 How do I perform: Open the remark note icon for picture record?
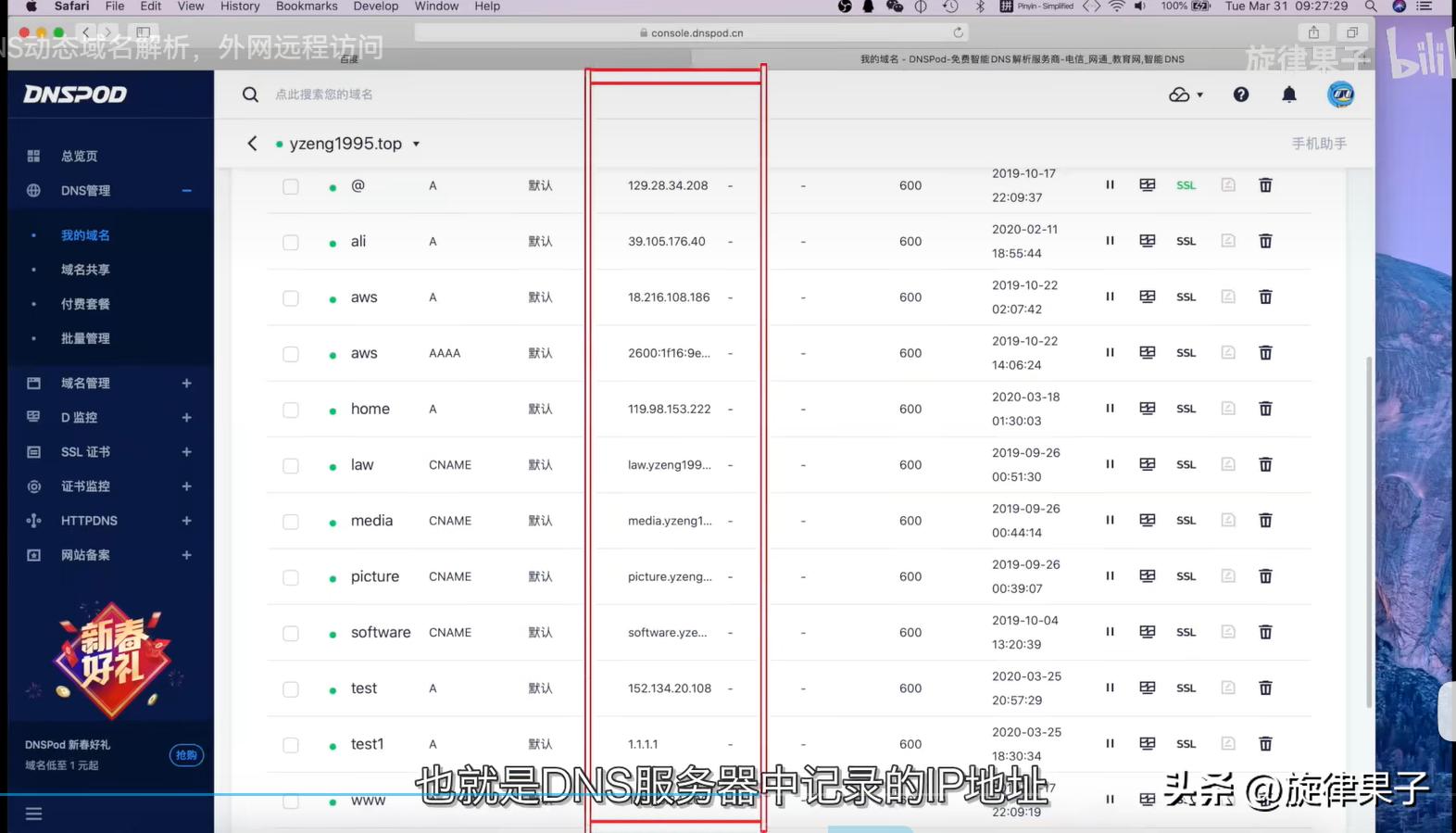tap(1228, 576)
